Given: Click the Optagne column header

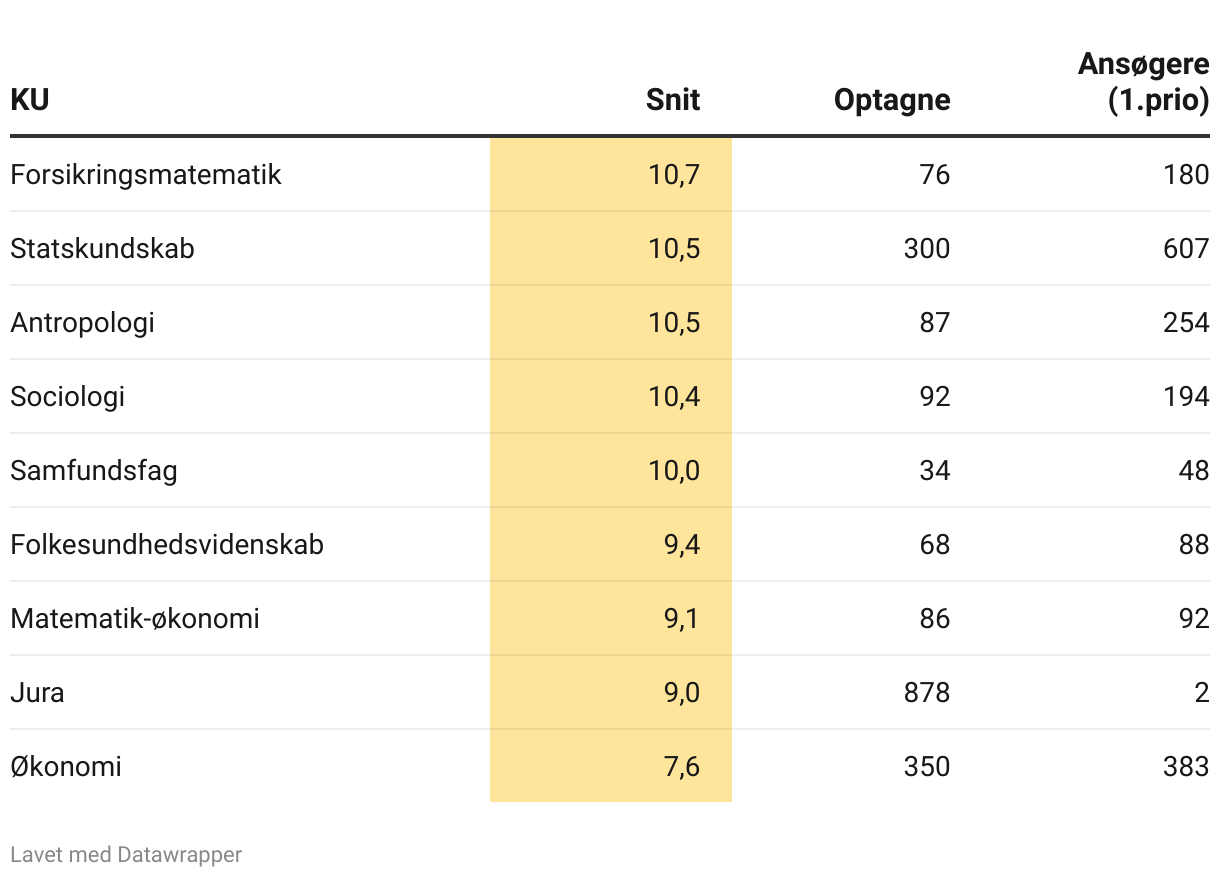Looking at the screenshot, I should tap(892, 100).
